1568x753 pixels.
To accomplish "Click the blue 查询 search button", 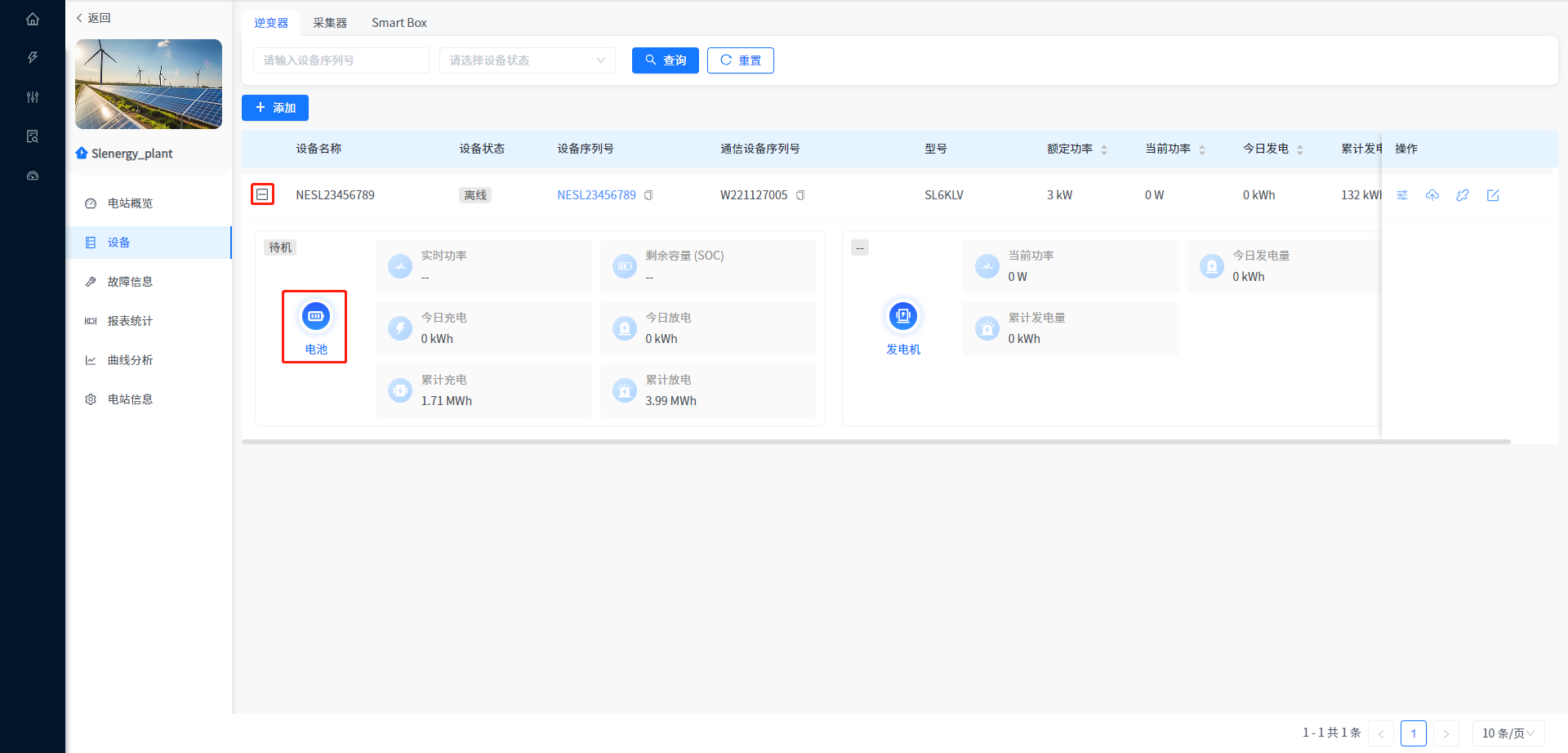I will [x=665, y=60].
